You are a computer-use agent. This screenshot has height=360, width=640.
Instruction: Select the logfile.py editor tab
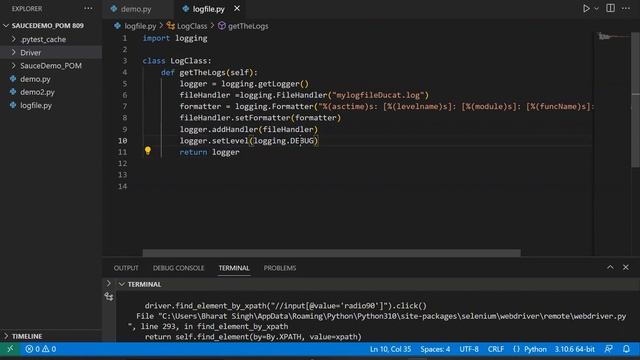(x=208, y=9)
